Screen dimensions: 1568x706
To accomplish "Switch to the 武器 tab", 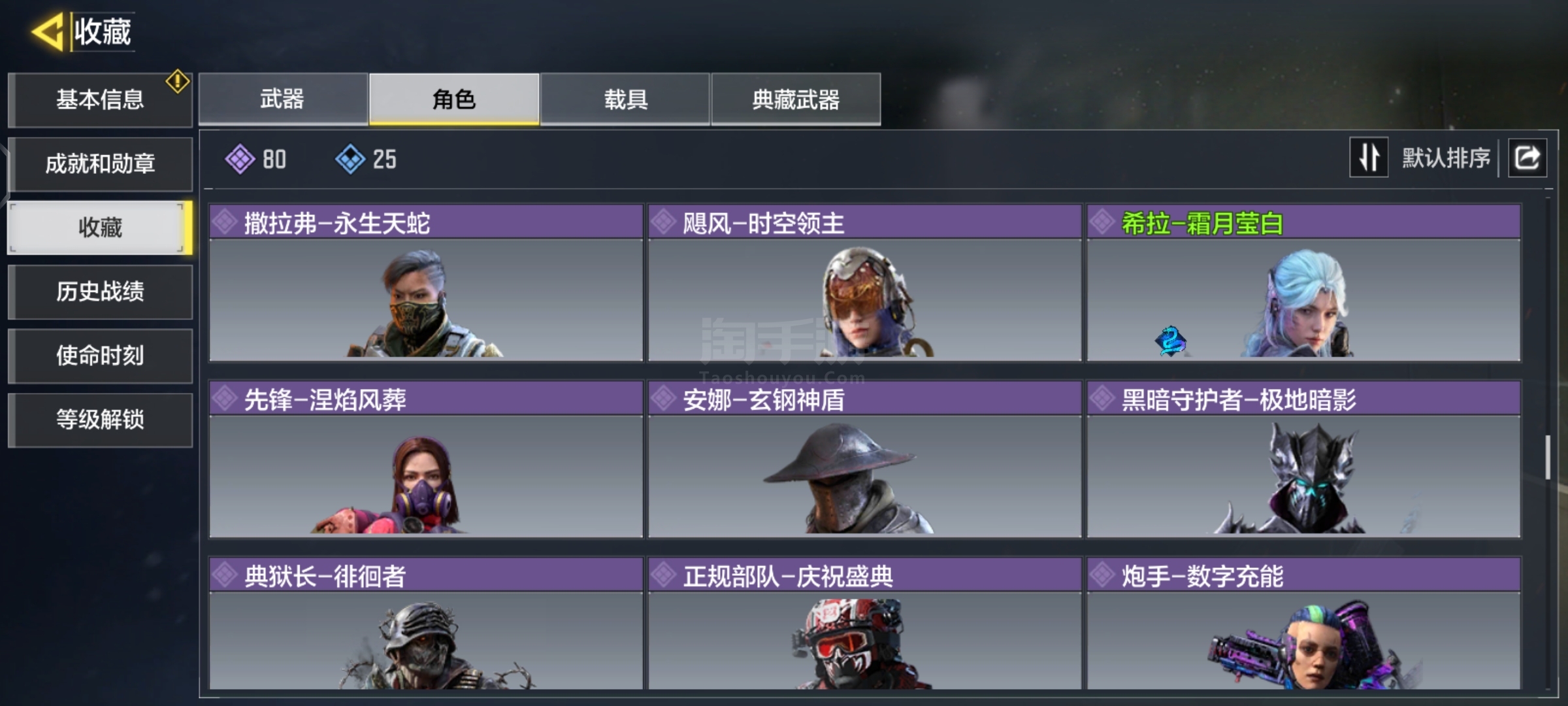I will (283, 99).
